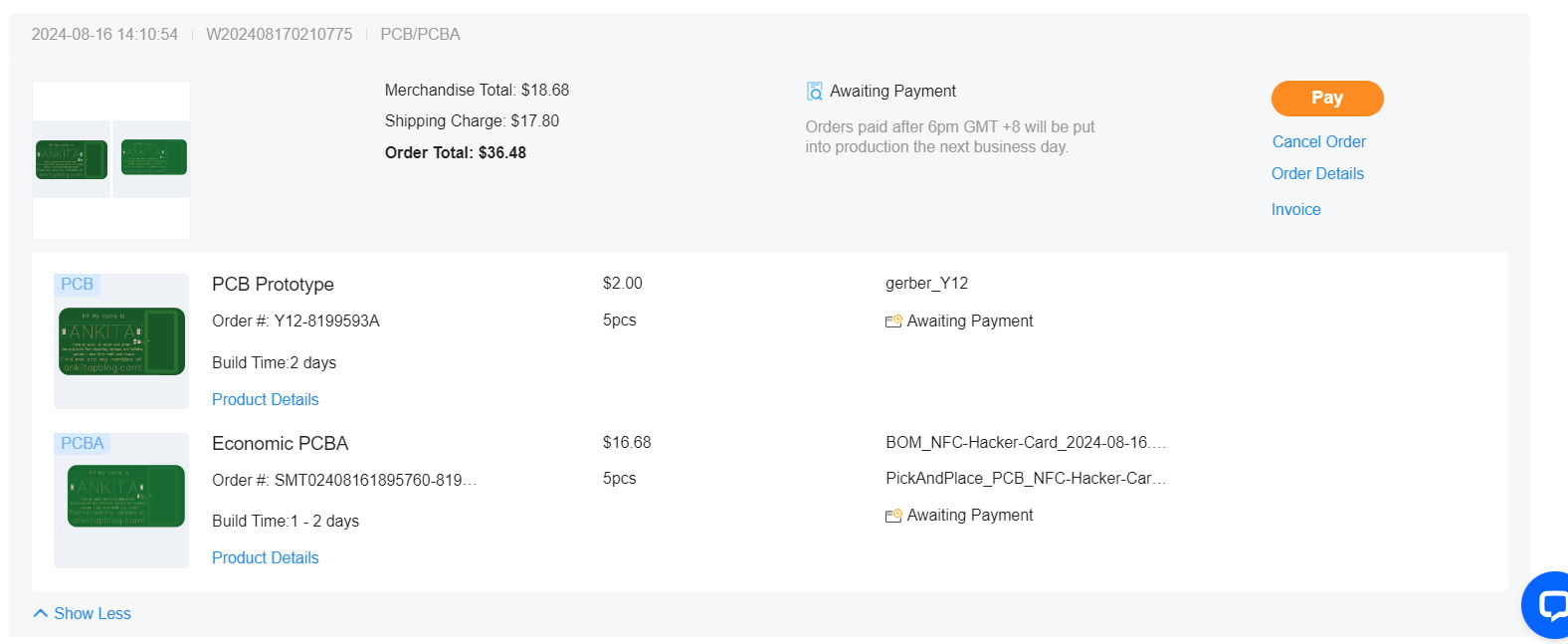This screenshot has width=1568, height=644.
Task: Click the orange Pay button
Action: tap(1326, 98)
